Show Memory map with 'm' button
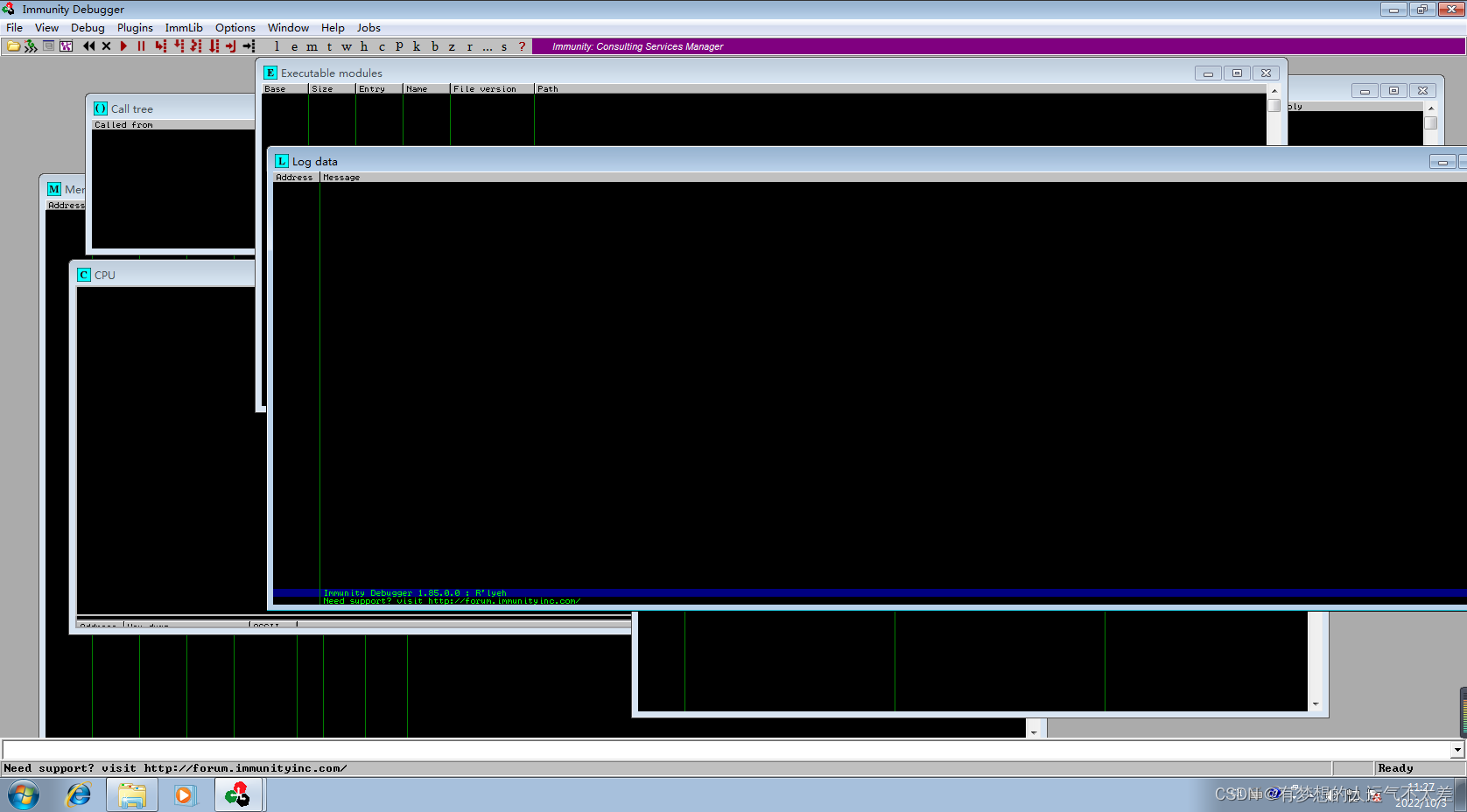 point(312,46)
